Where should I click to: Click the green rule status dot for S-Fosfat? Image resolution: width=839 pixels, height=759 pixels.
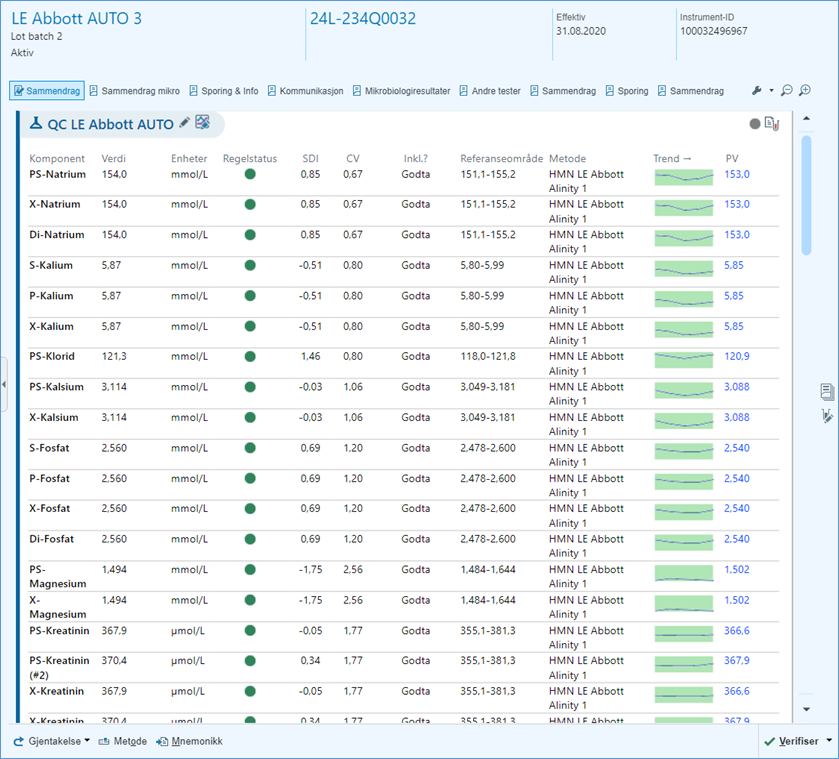250,448
